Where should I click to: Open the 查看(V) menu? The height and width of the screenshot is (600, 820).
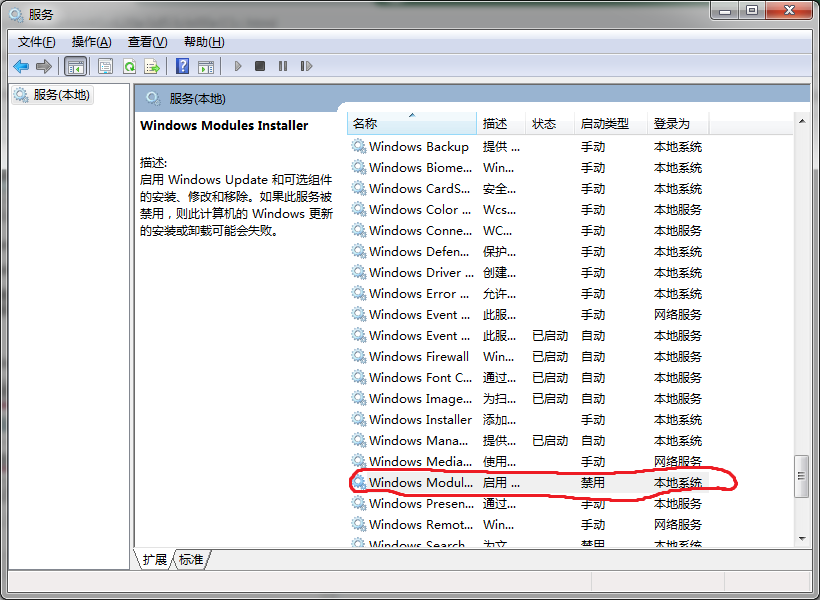147,42
